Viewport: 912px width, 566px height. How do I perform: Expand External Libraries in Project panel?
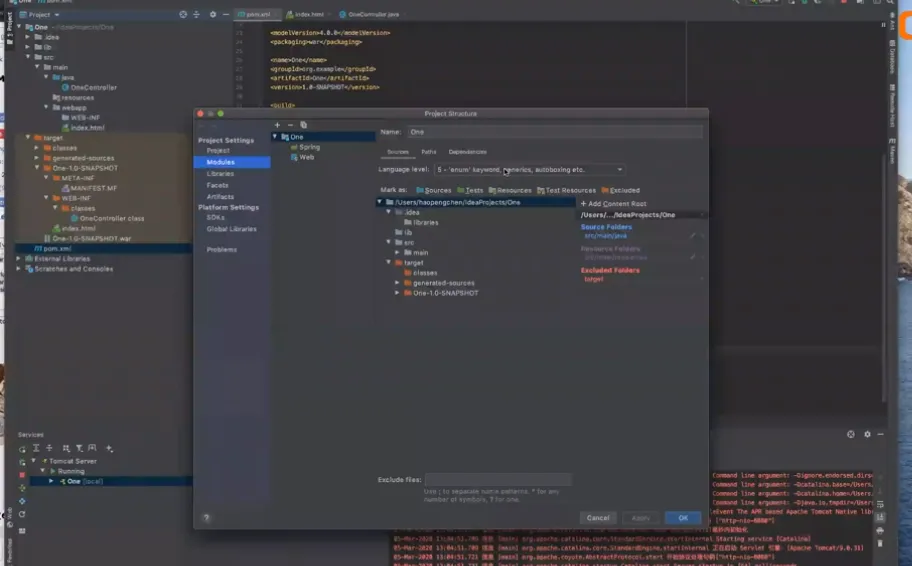click(18, 259)
